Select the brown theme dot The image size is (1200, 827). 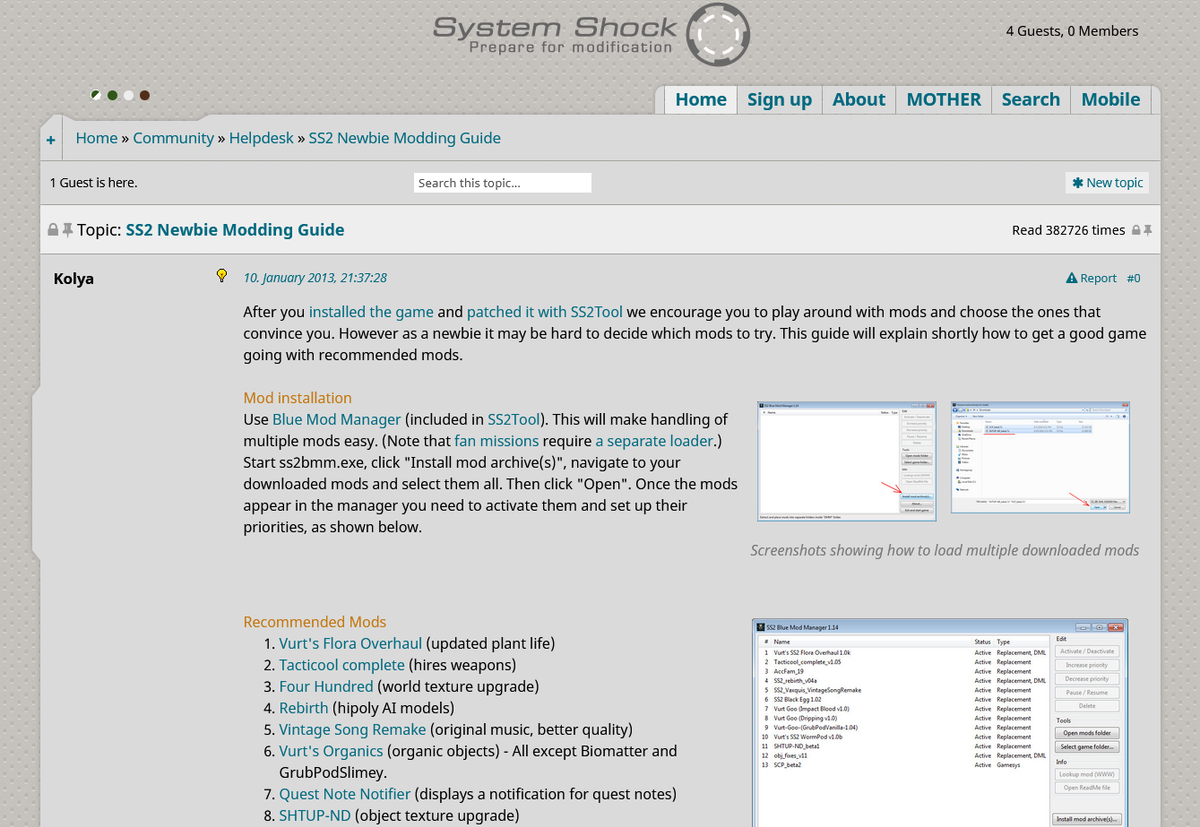(145, 96)
